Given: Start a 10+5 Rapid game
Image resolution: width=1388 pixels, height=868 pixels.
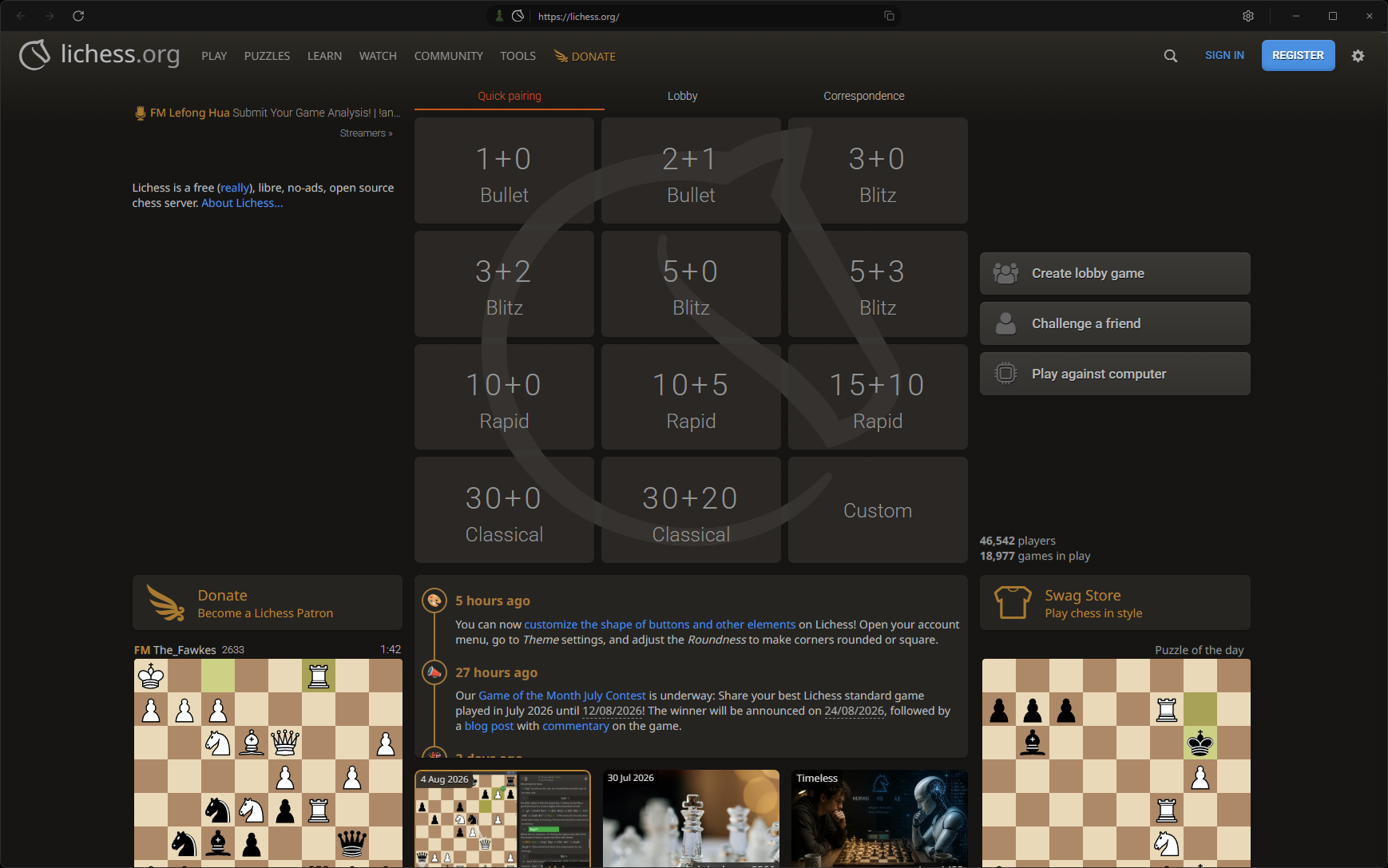Looking at the screenshot, I should coord(691,397).
